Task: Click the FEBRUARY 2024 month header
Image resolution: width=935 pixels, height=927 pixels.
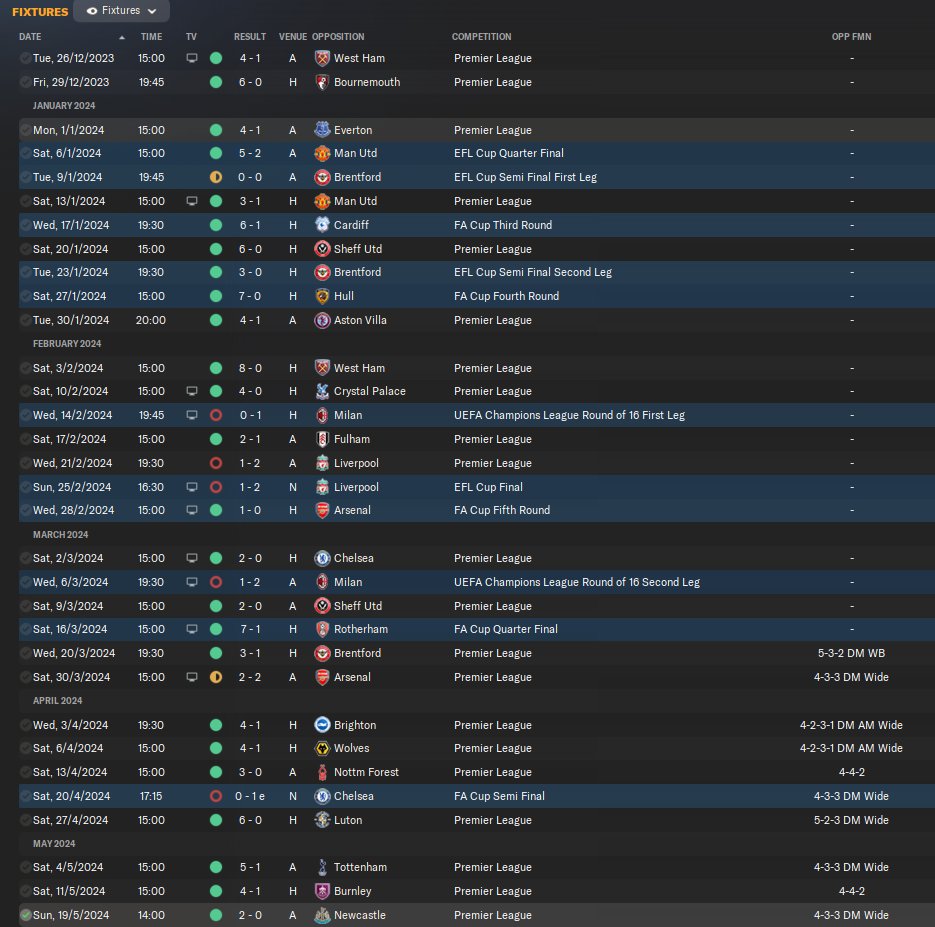Action: [x=67, y=344]
